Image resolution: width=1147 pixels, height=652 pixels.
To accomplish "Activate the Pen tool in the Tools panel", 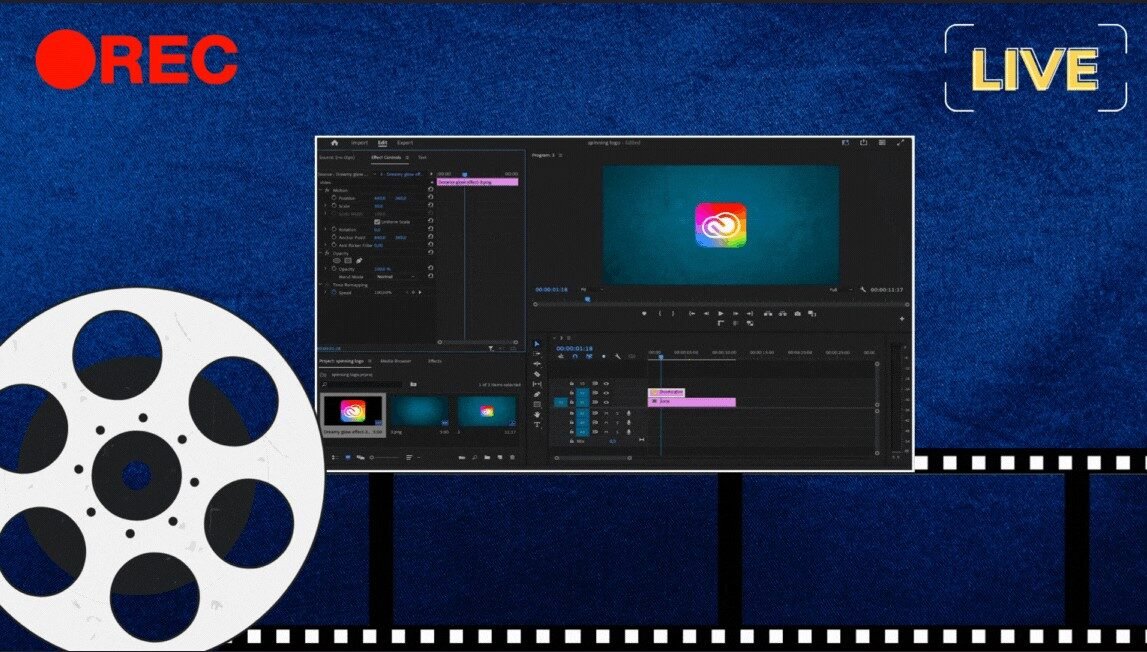I will coord(537,394).
